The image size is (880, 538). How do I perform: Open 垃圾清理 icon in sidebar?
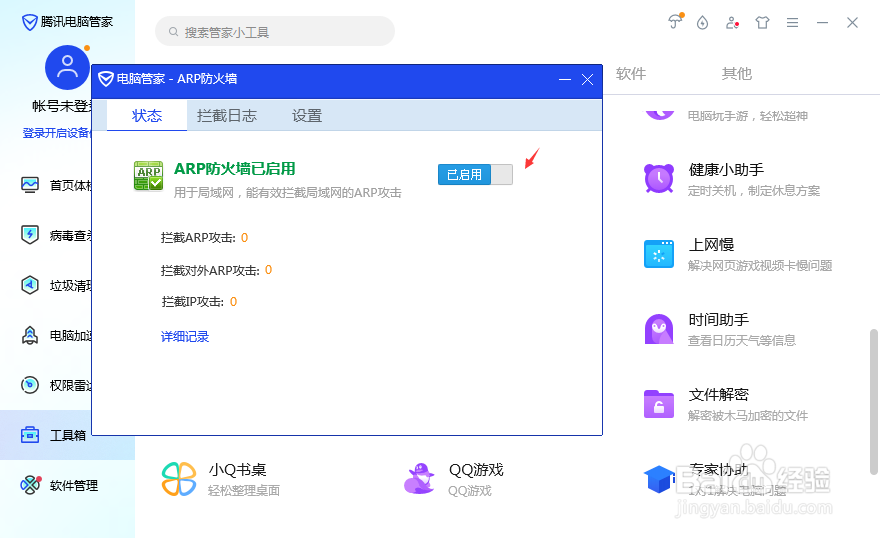30,285
